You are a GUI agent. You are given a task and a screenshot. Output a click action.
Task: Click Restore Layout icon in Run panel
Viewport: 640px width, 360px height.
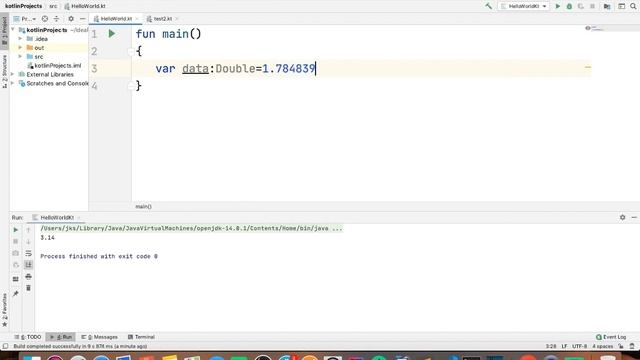tap(16, 279)
